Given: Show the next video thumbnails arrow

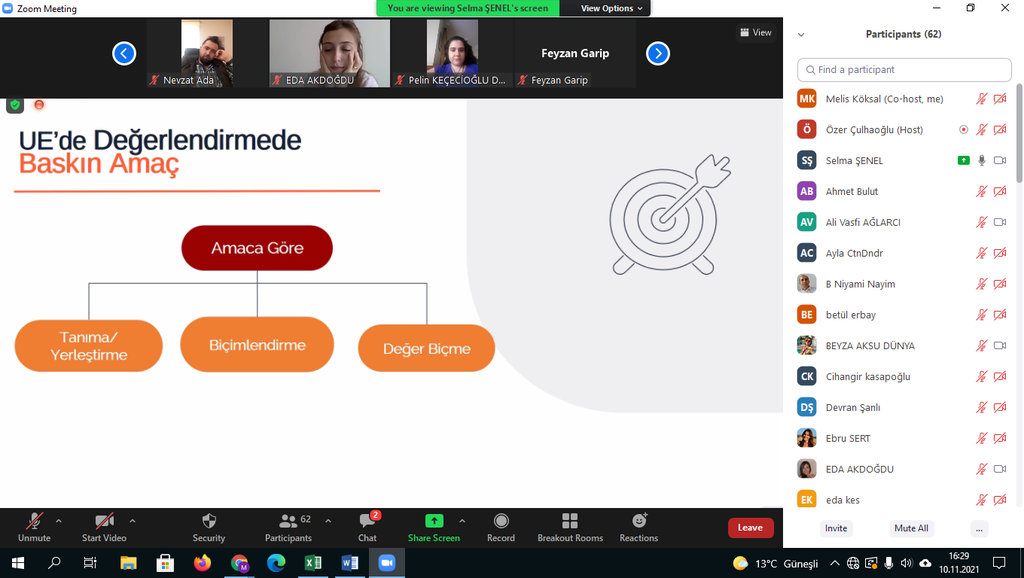Looking at the screenshot, I should tap(658, 53).
